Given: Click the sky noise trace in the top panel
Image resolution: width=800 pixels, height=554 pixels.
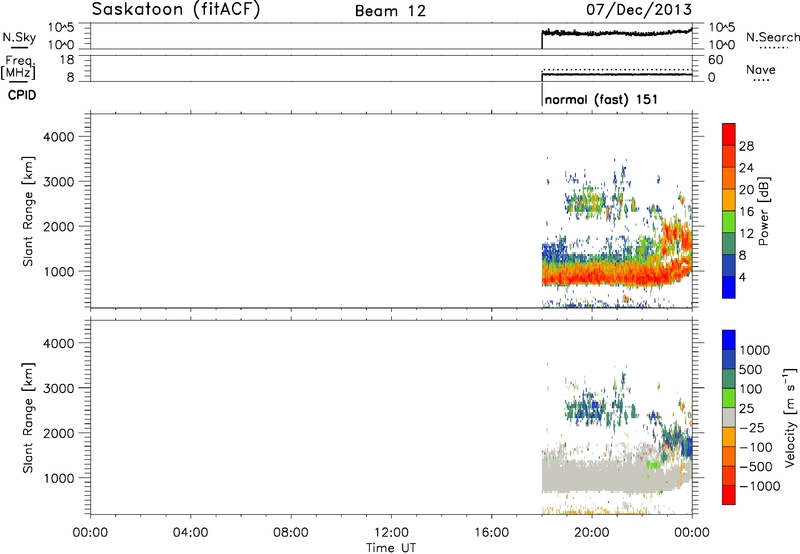Looking at the screenshot, I should (616, 33).
